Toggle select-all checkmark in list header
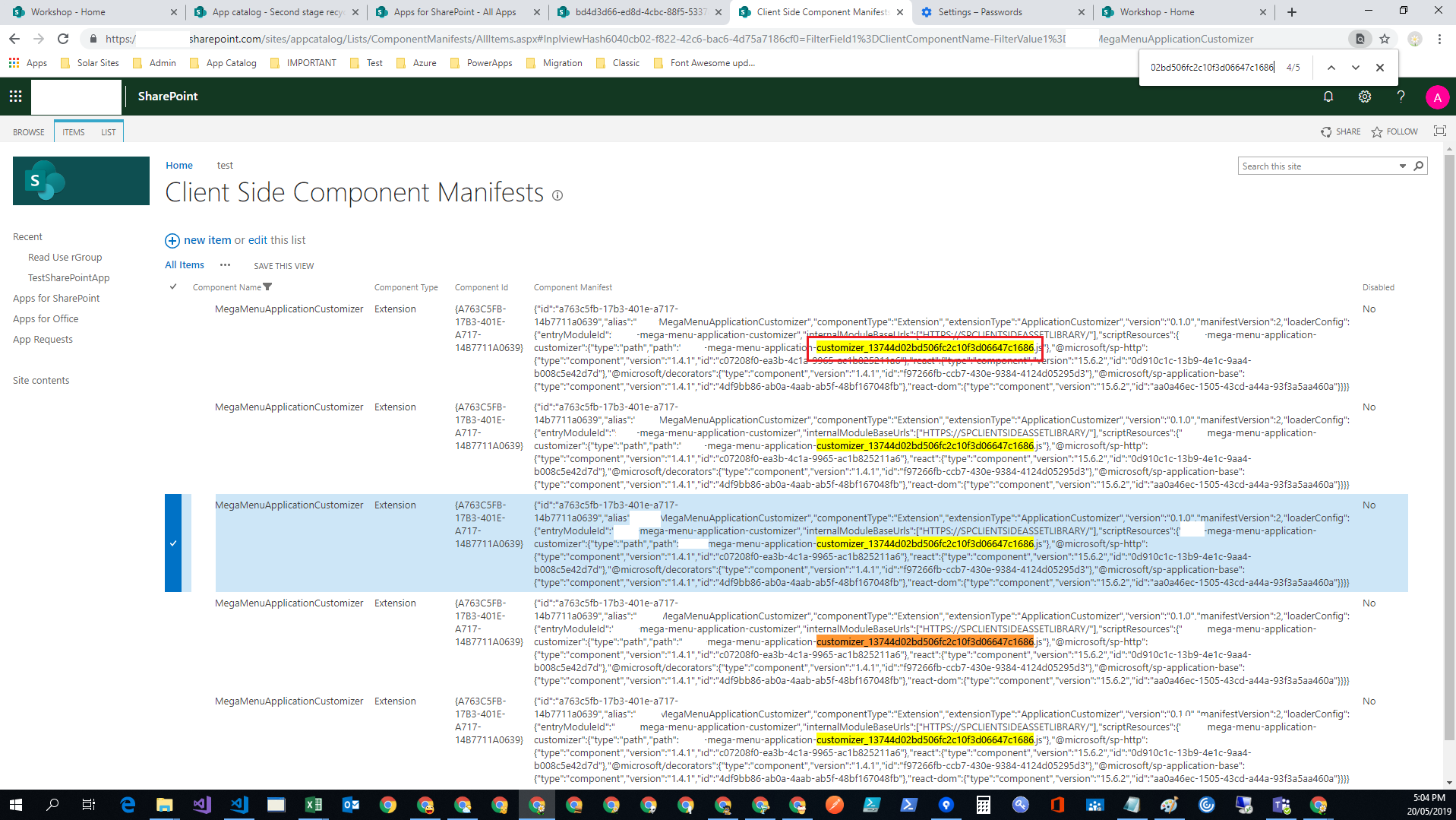Viewport: 1456px width, 820px height. coord(173,287)
